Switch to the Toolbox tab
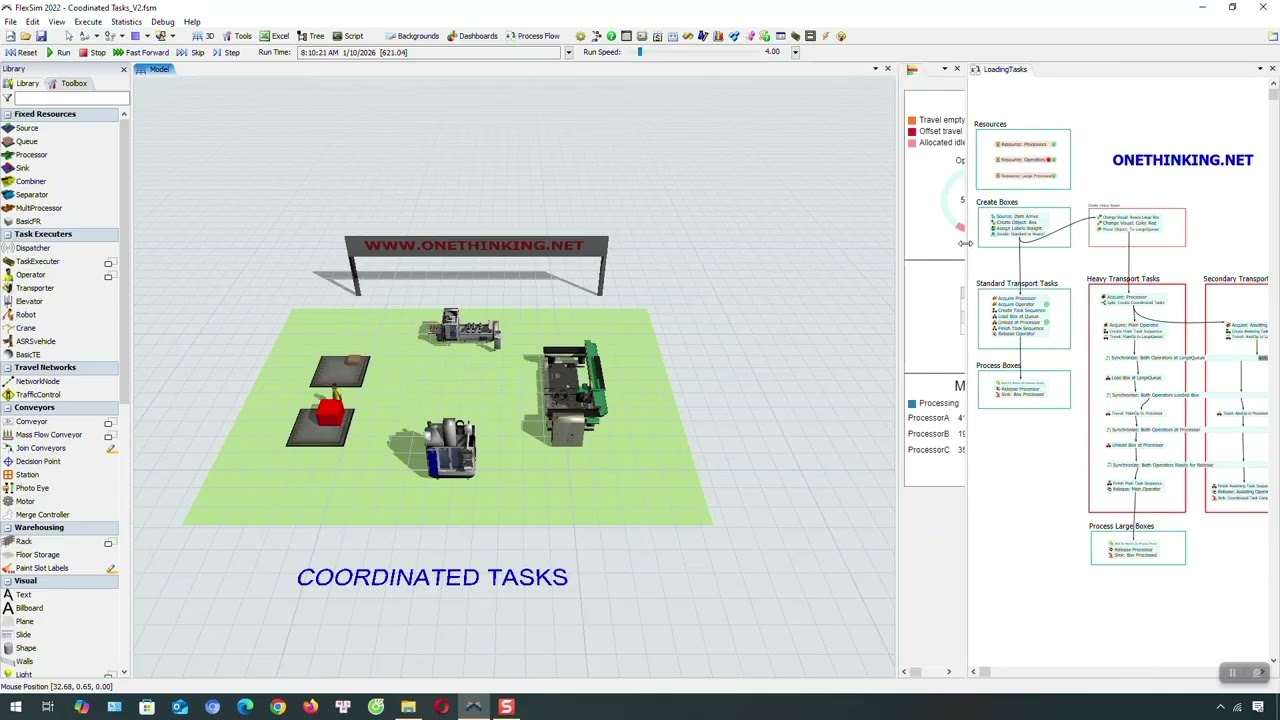The height and width of the screenshot is (720, 1280). (x=68, y=83)
